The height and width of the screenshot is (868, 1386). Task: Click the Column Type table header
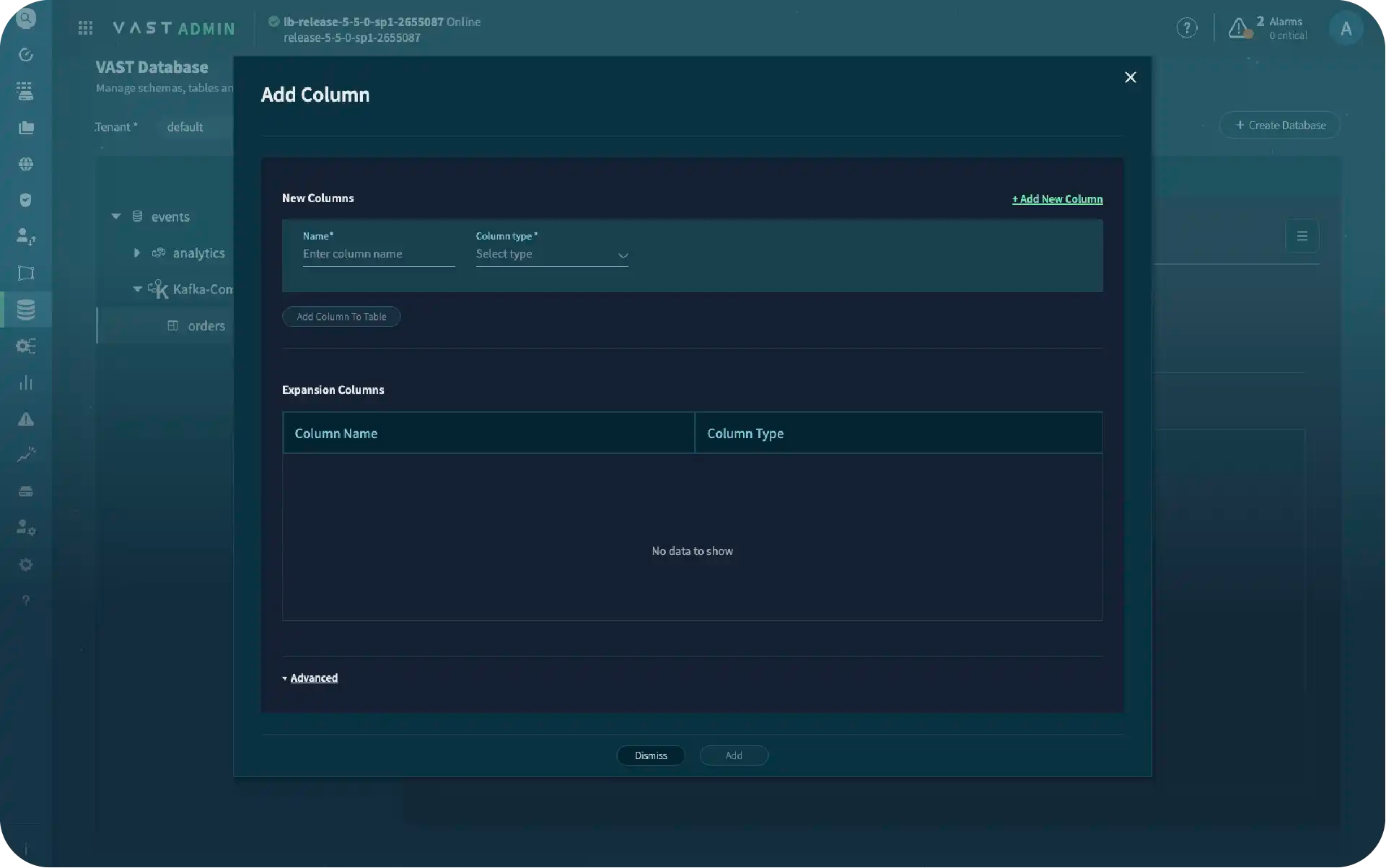[x=898, y=433]
